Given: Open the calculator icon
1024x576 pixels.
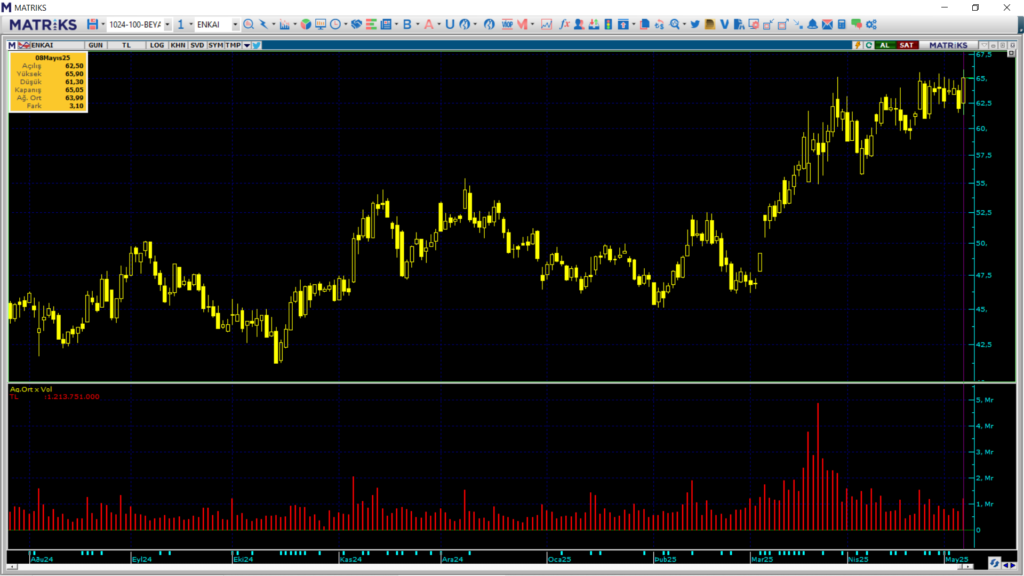Looking at the screenshot, I should (x=841, y=24).
